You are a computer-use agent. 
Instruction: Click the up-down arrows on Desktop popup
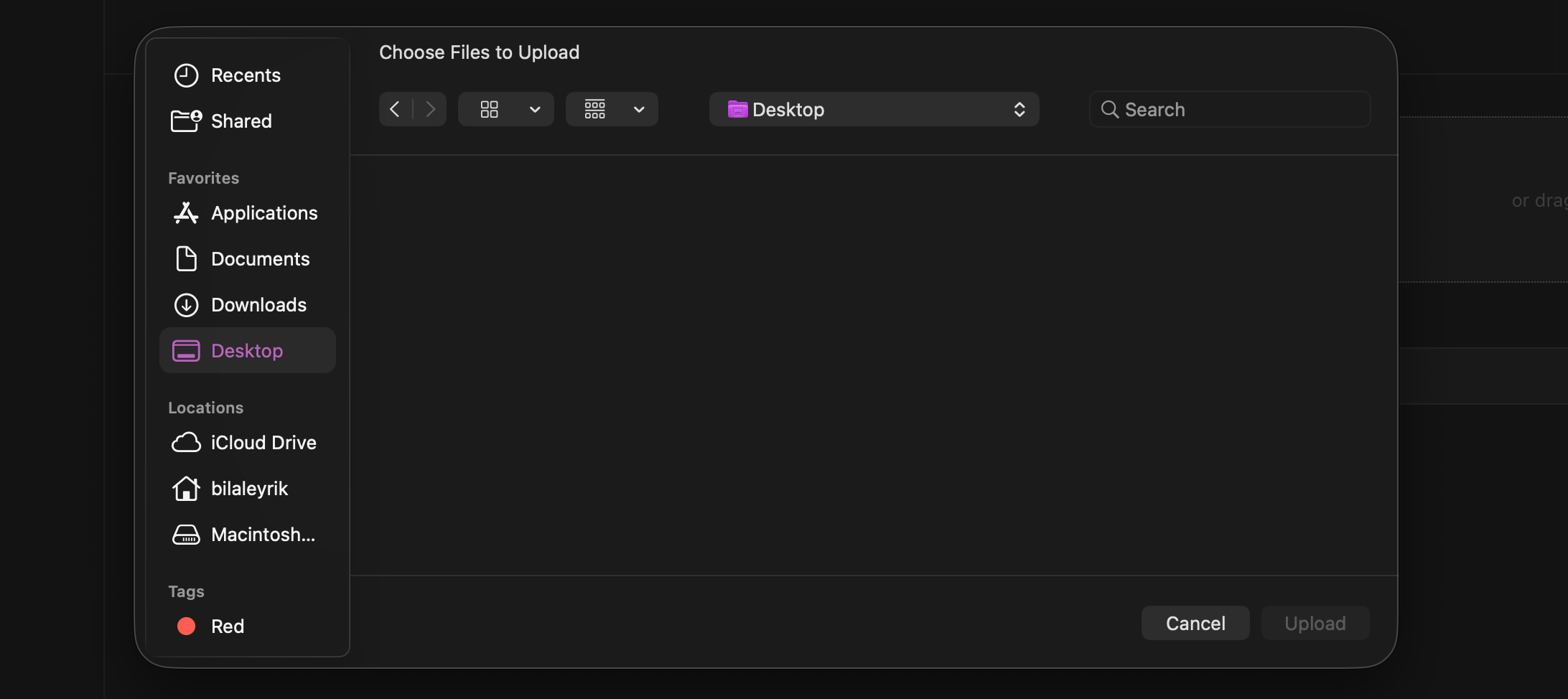tap(1019, 109)
